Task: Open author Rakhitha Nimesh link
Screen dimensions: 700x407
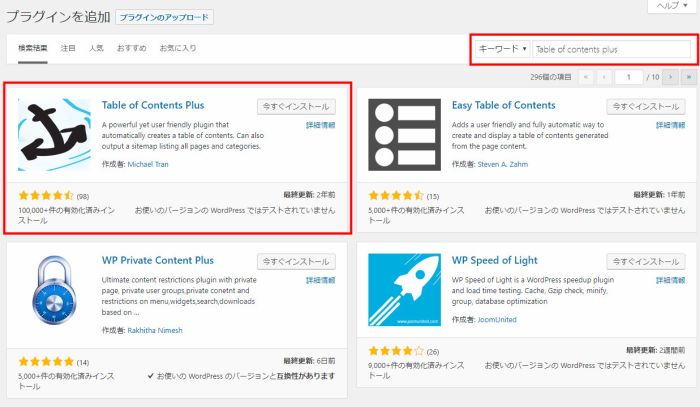Action: click(x=155, y=330)
